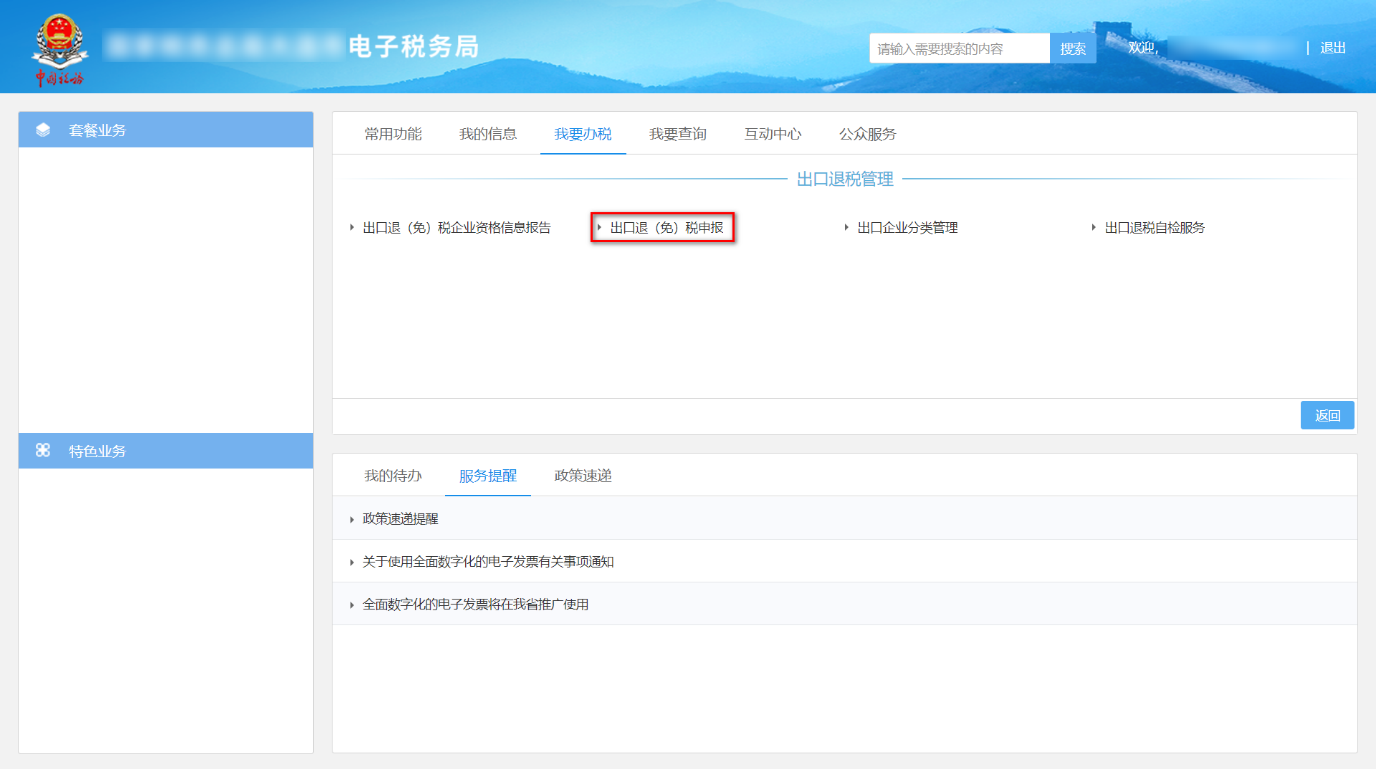Click the grid icon beside 特色业务

click(x=42, y=450)
